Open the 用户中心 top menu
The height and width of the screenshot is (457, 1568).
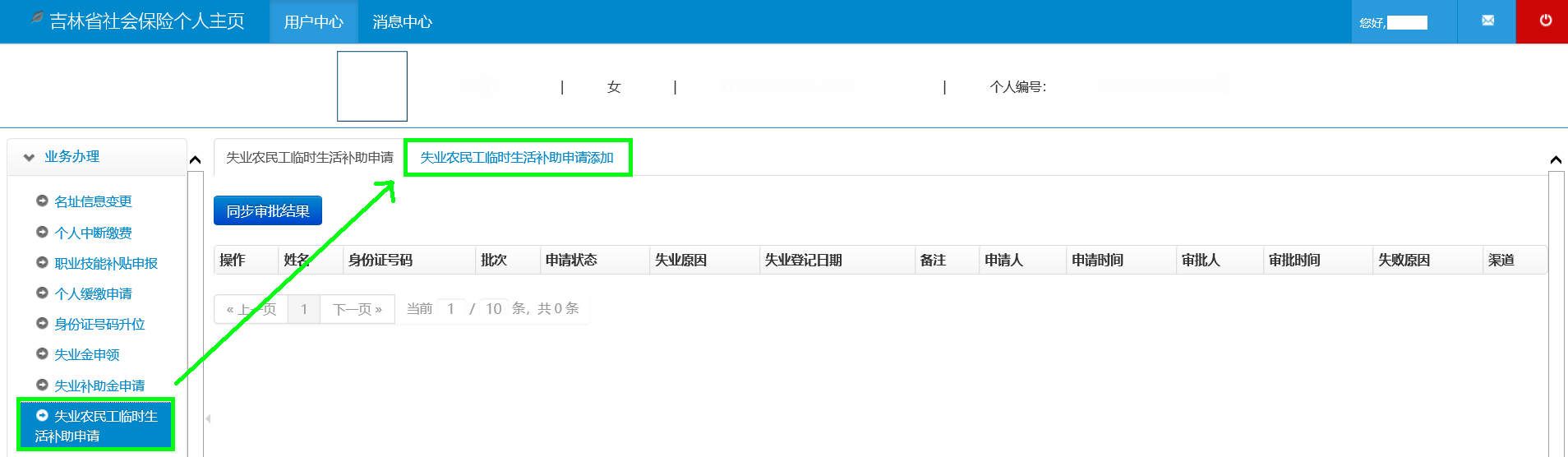click(x=313, y=22)
